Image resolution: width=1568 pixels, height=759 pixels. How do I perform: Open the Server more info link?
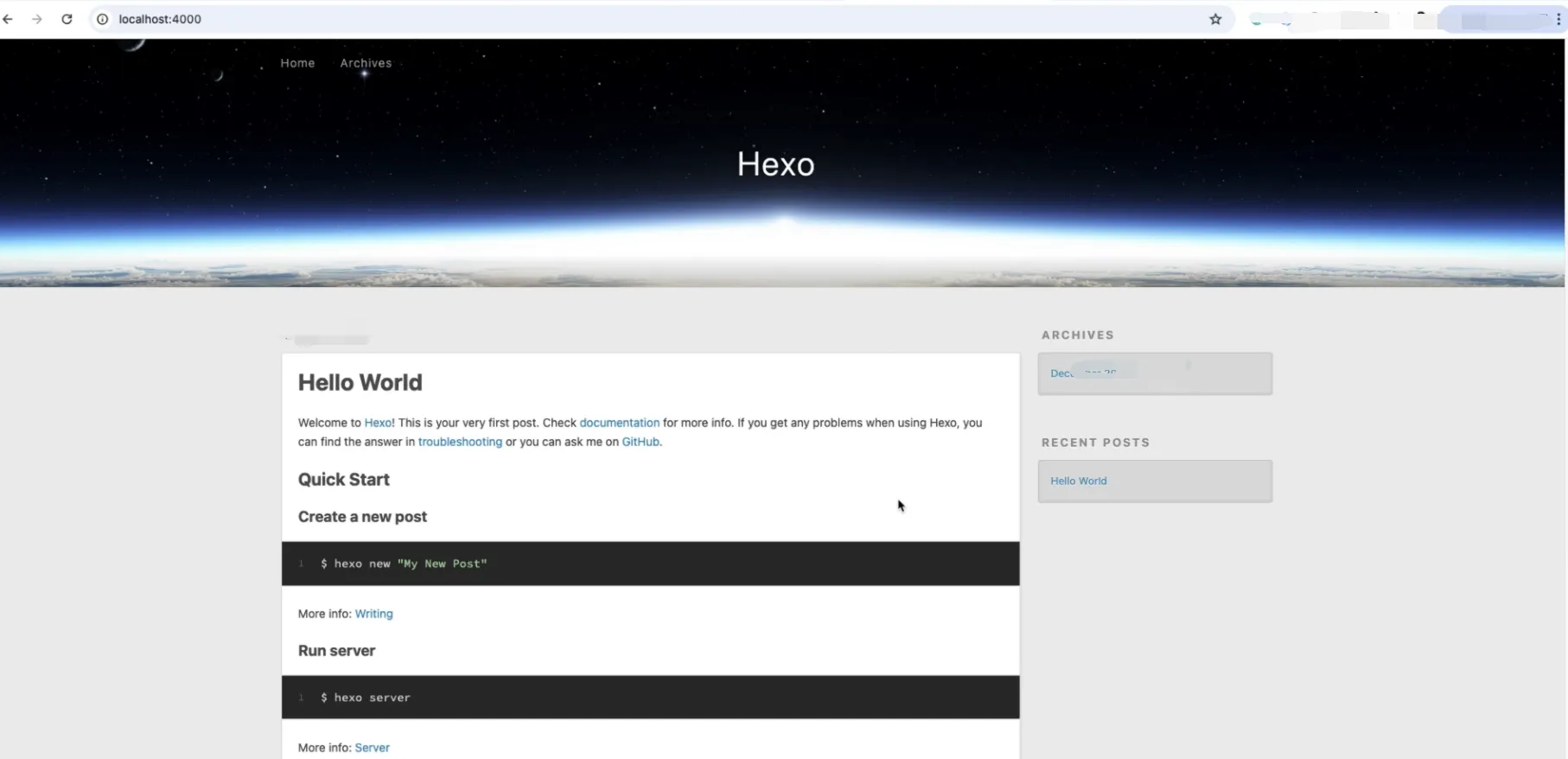pyautogui.click(x=372, y=748)
